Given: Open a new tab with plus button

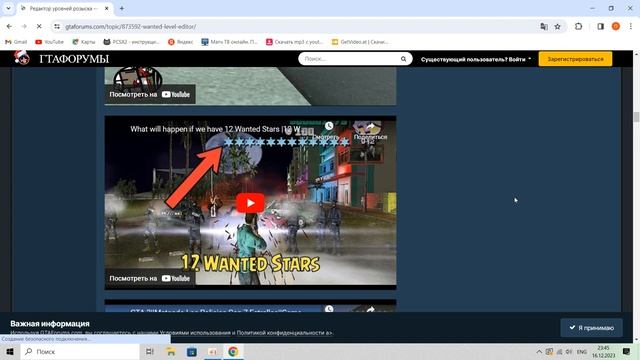Looking at the screenshot, I should click(122, 8).
